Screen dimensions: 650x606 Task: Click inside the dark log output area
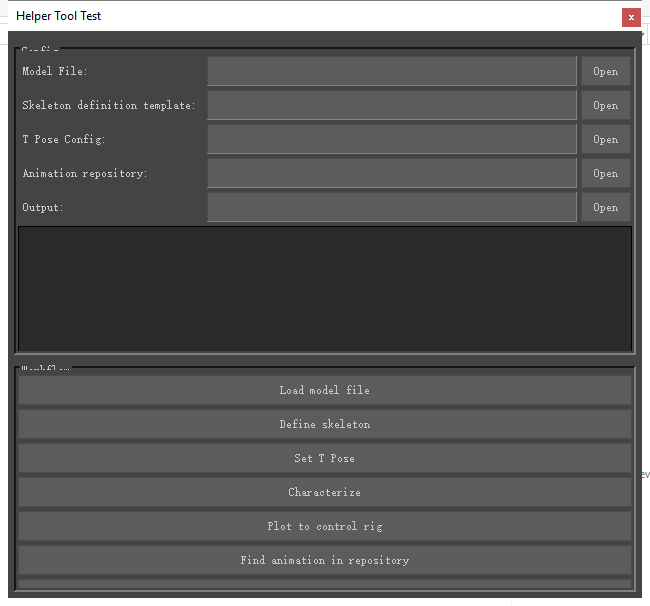click(324, 288)
